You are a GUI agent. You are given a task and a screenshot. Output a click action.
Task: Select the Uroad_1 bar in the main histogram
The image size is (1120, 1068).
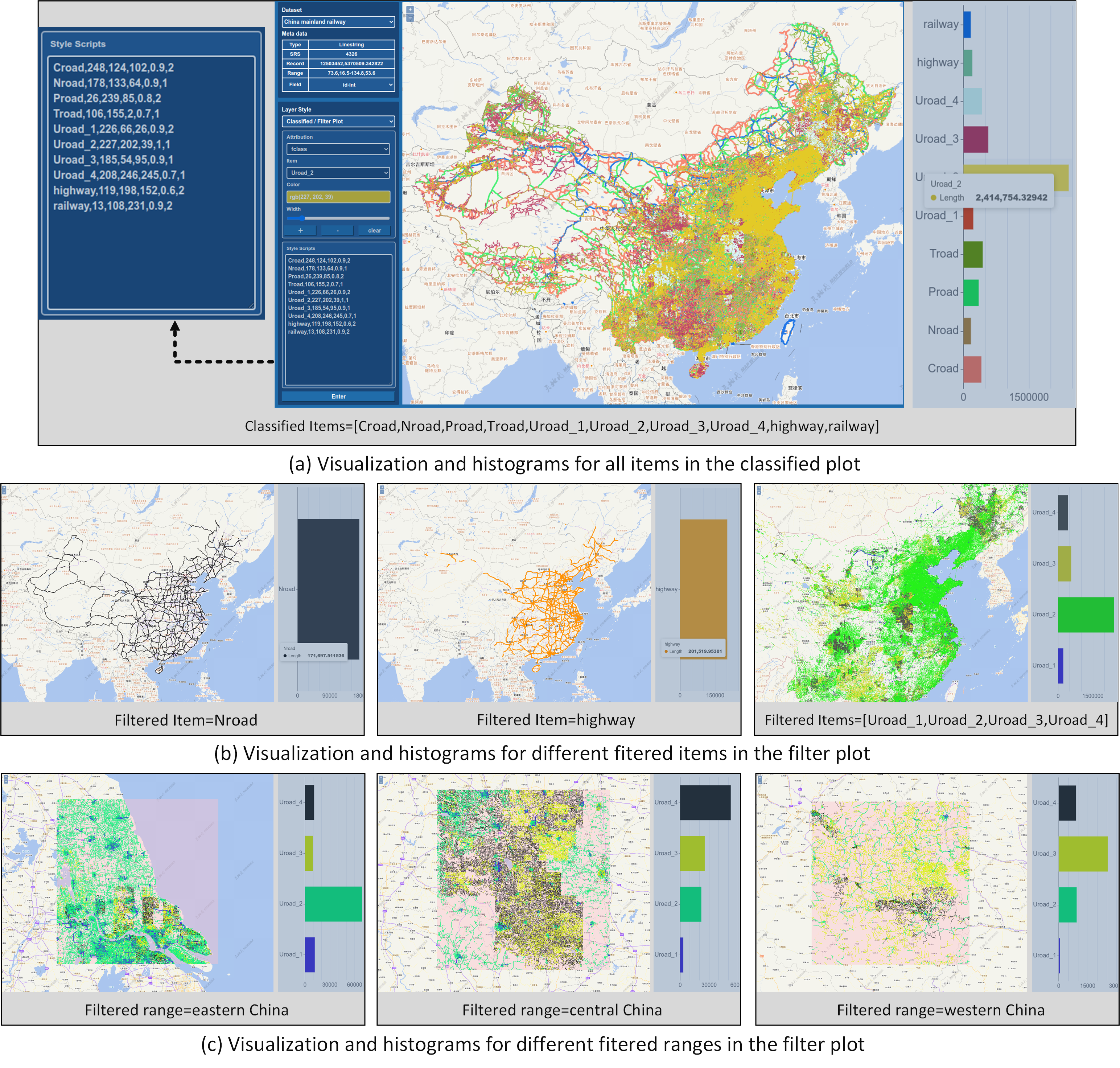(968, 219)
